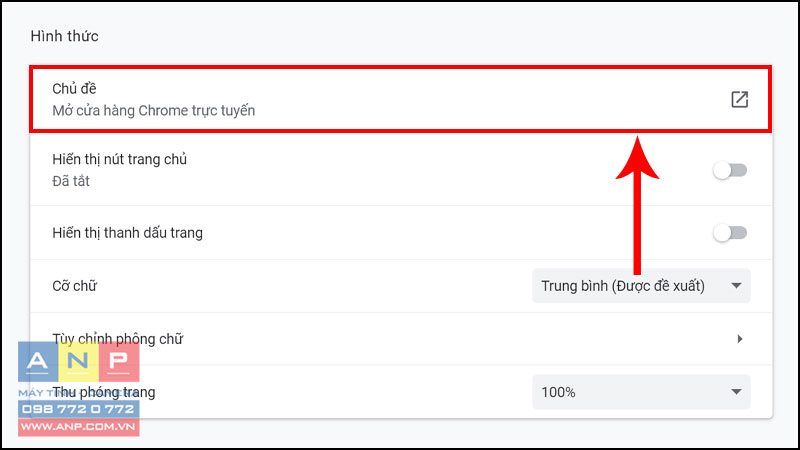Expand 'Tùy chỉnh phông chữ' chevron arrow
Screen dimensions: 800x450
point(739,339)
